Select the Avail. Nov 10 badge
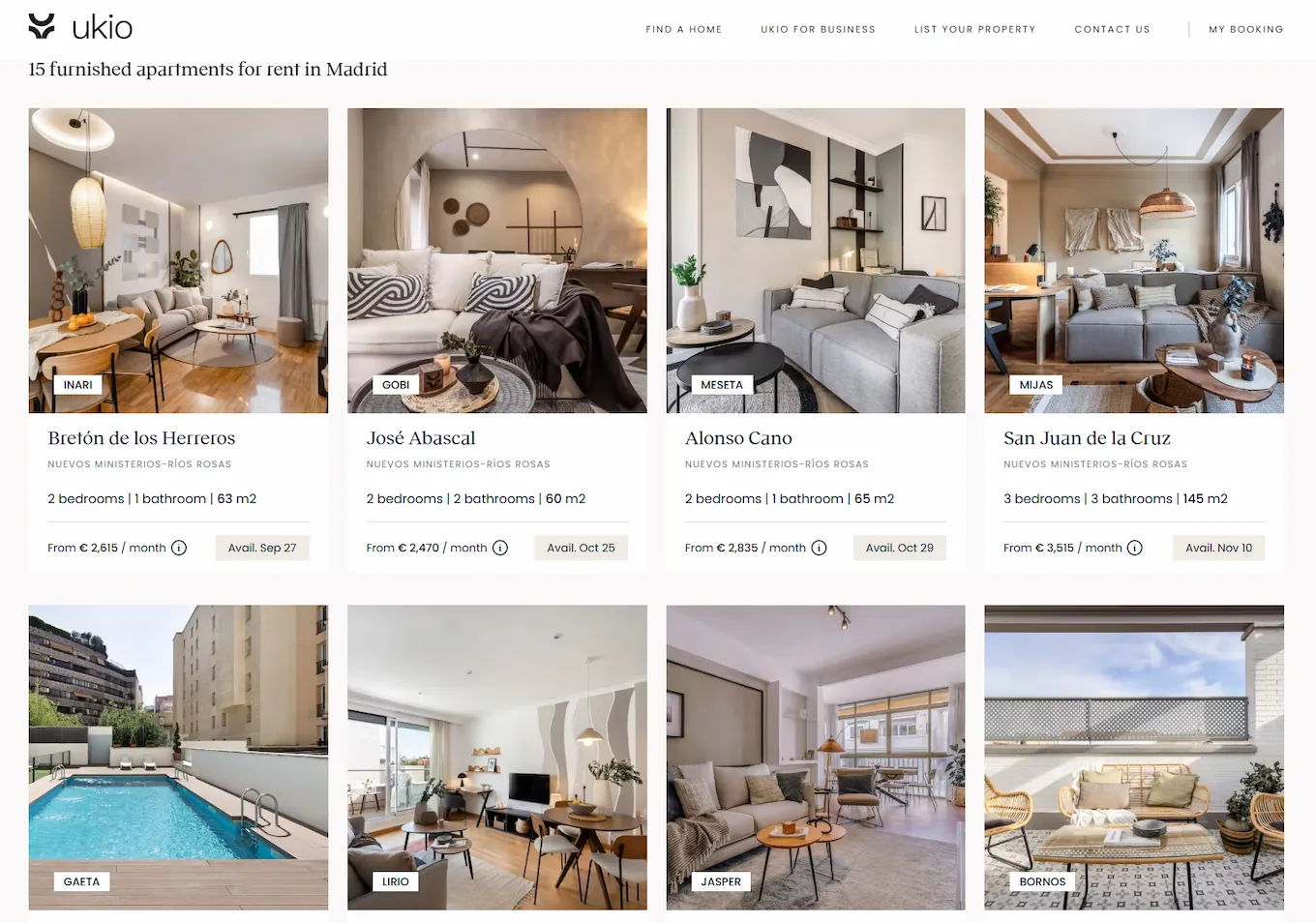Image resolution: width=1316 pixels, height=923 pixels. (x=1218, y=548)
